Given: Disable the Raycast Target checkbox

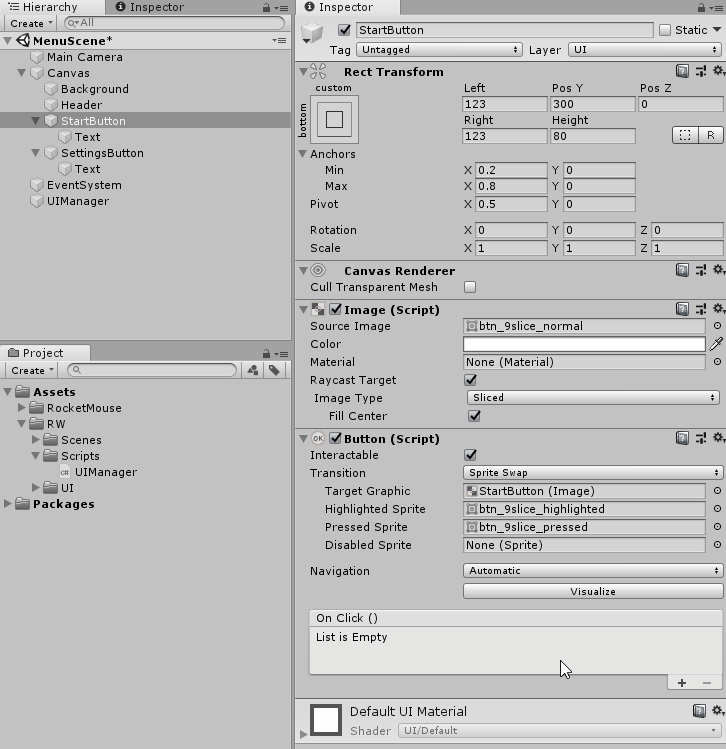Looking at the screenshot, I should (470, 380).
